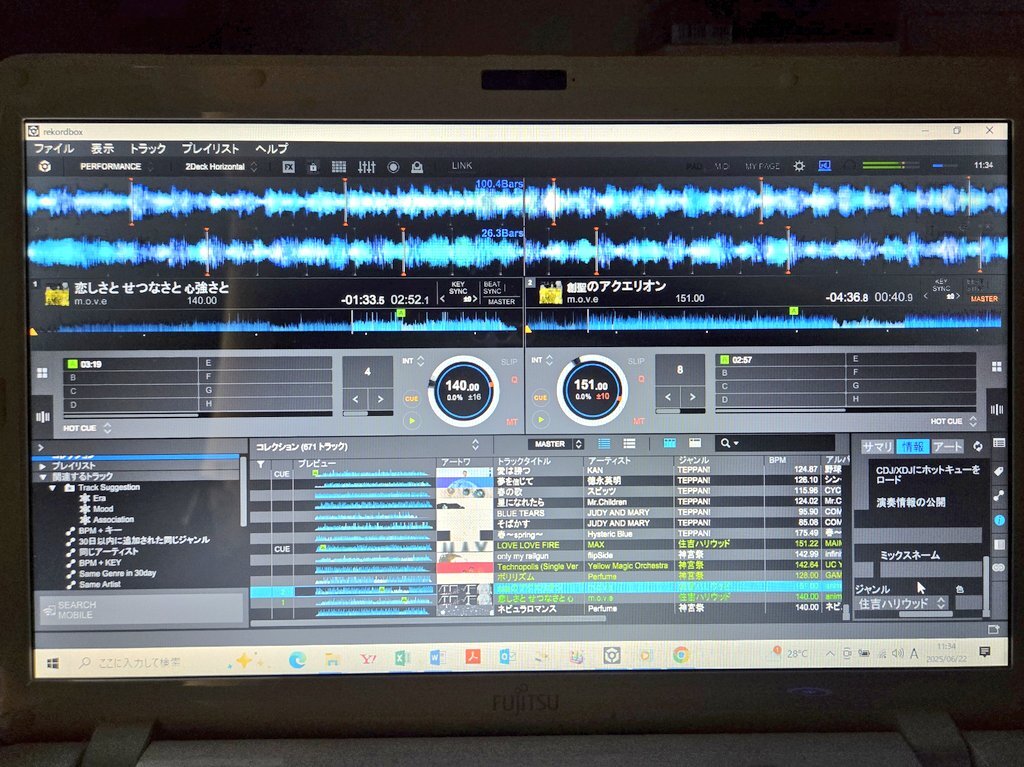This screenshot has width=1024, height=767.
Task: Hit the Deck 1 CUE button
Action: (411, 398)
